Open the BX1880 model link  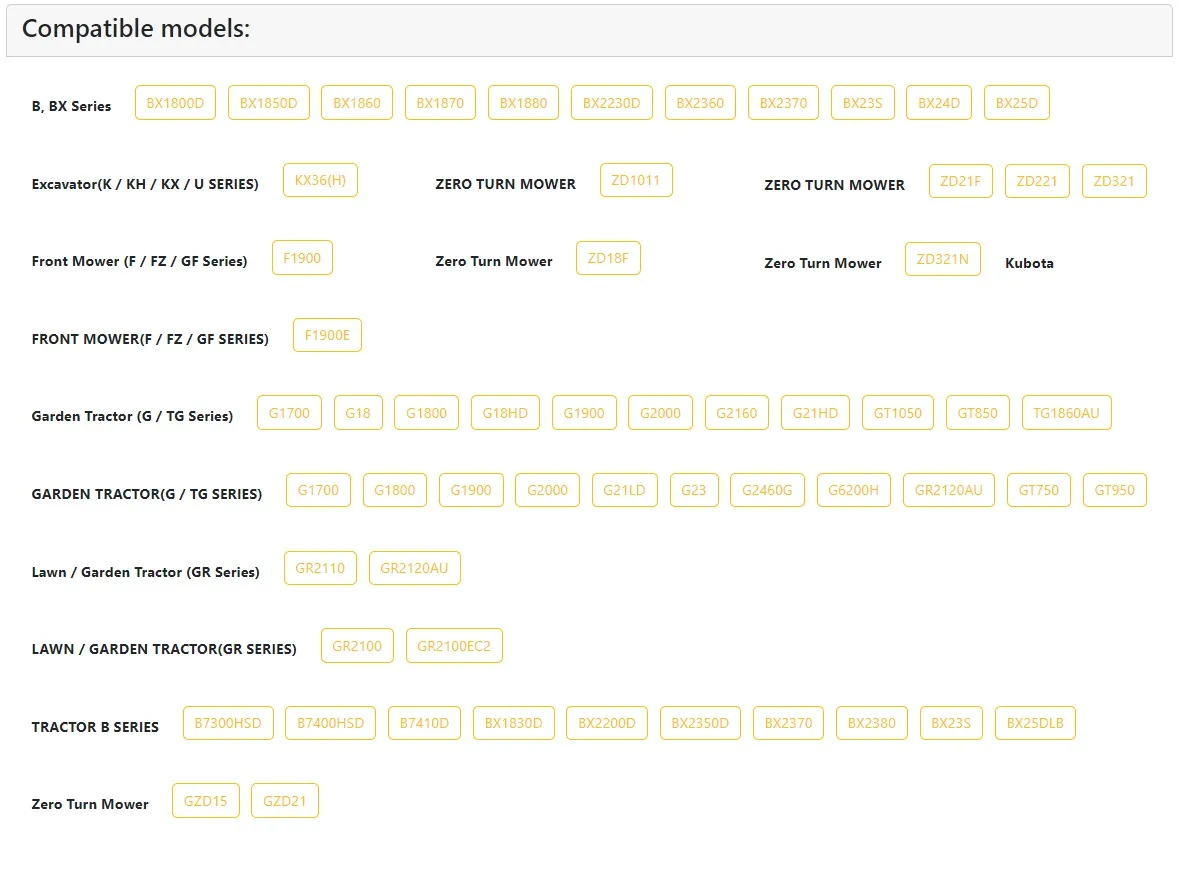[523, 103]
